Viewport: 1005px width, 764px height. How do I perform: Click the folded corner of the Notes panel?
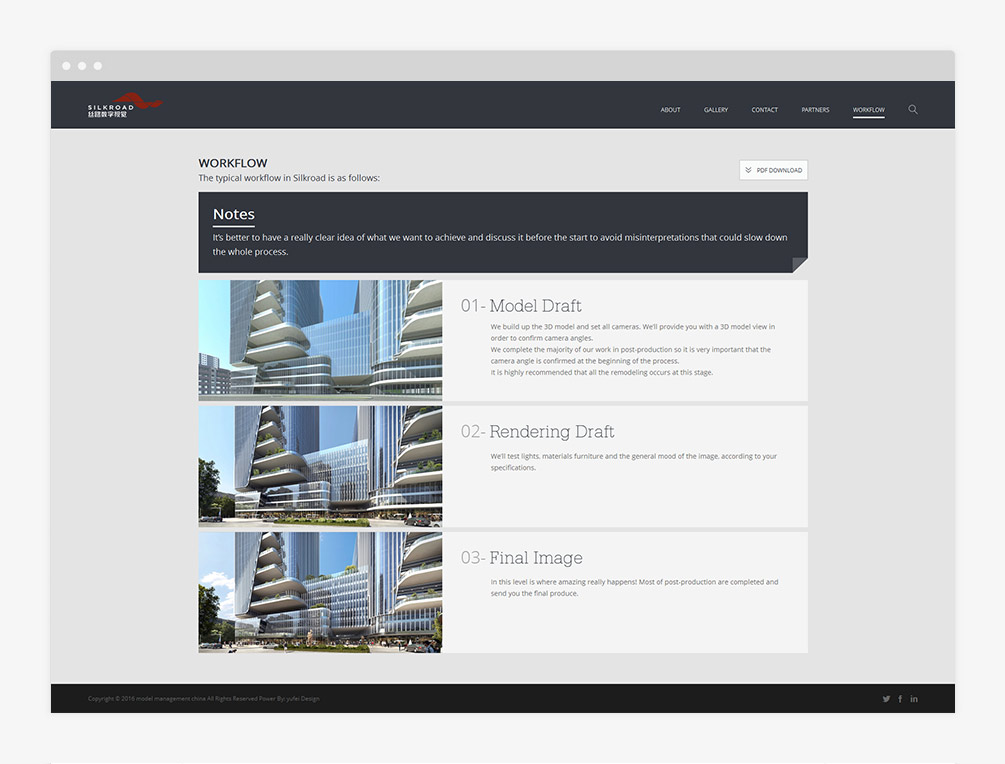pos(799,265)
